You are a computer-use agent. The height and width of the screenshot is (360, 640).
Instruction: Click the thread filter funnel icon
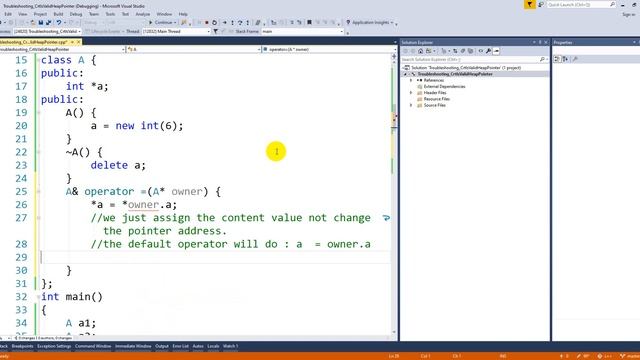pos(216,31)
